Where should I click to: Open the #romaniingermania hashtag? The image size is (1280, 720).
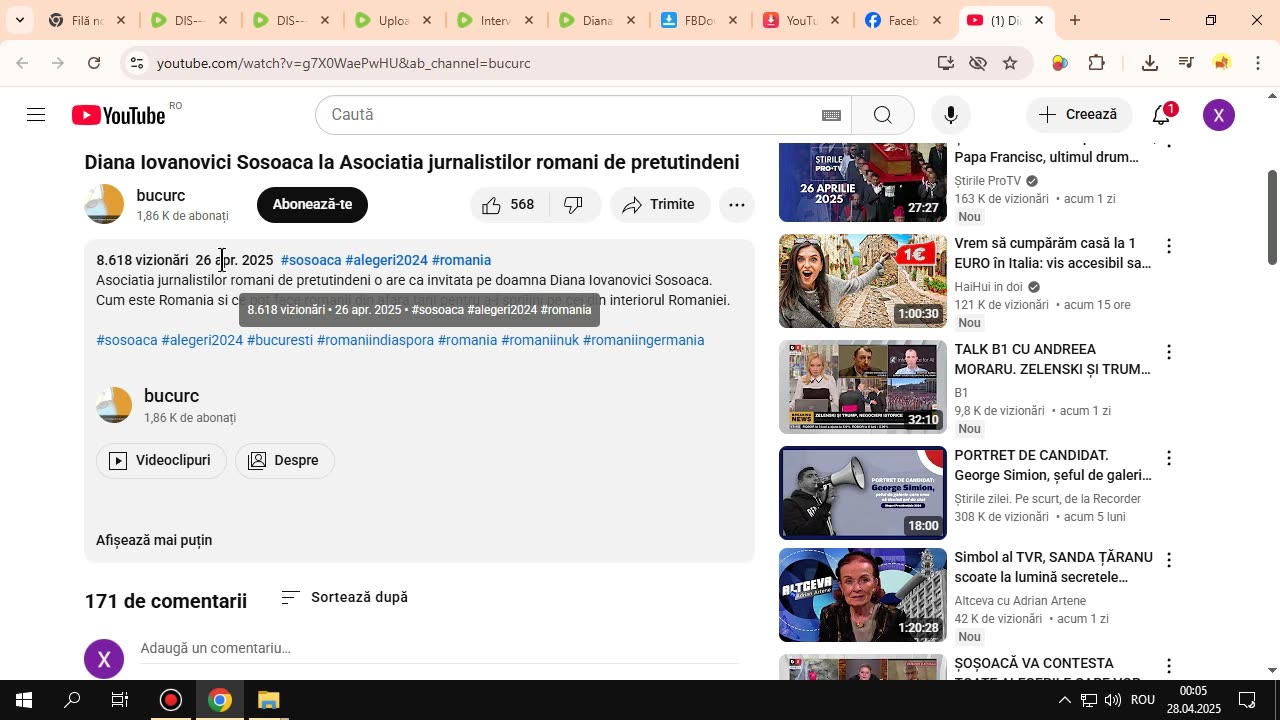[x=643, y=340]
